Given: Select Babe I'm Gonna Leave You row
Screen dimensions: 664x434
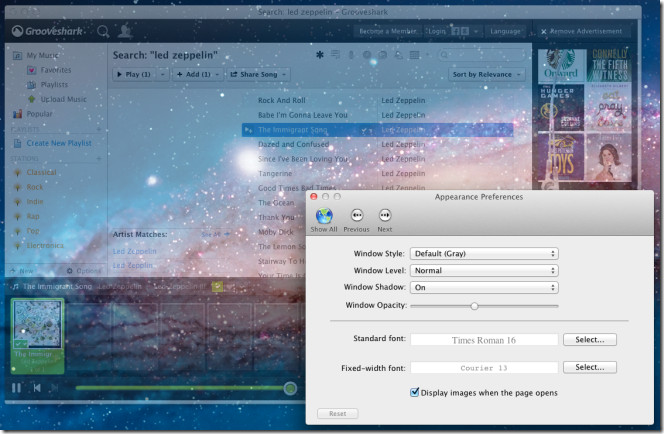Looking at the screenshot, I should tap(378, 115).
